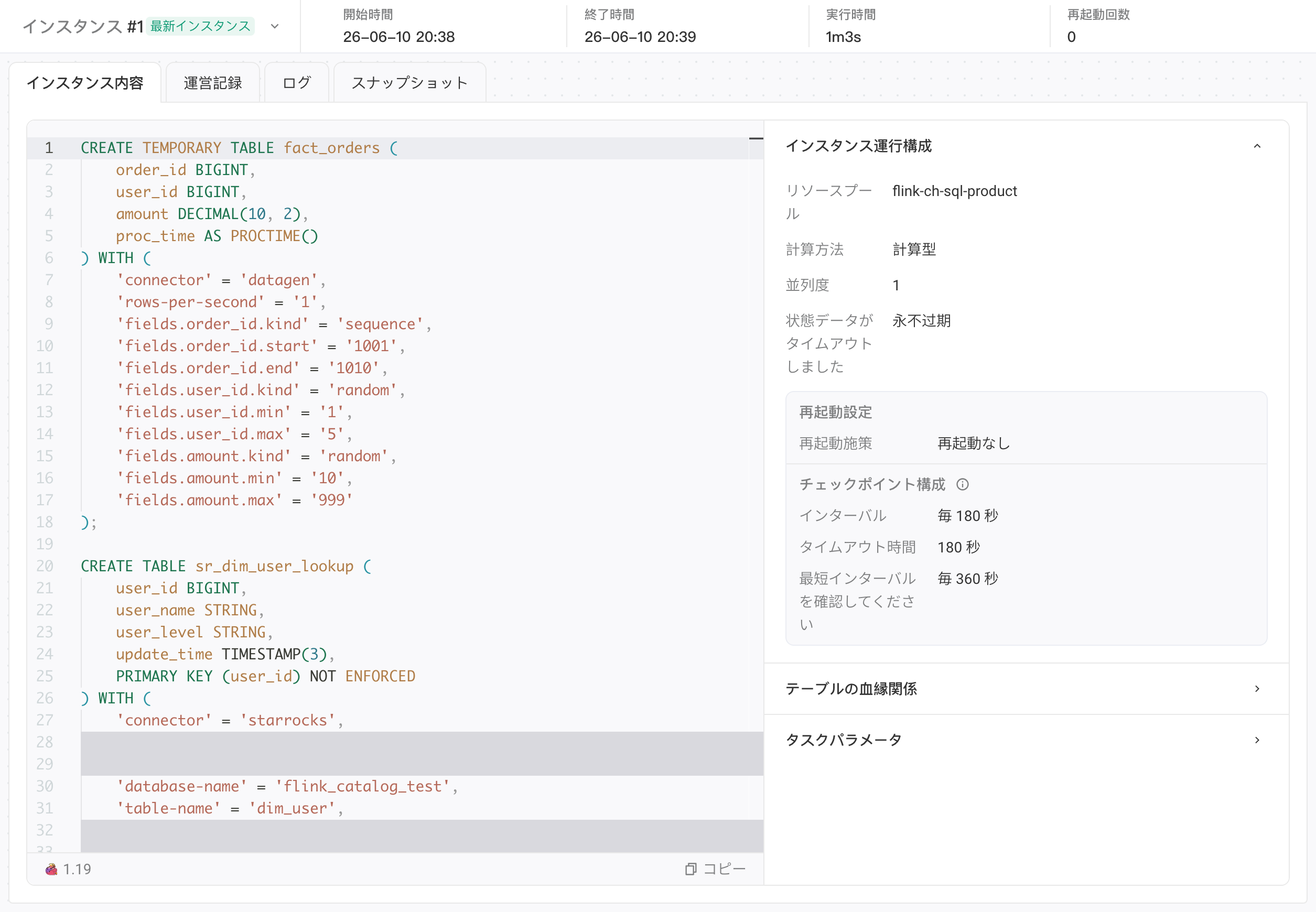Click the 永不过期 state timeout value

pos(921,321)
